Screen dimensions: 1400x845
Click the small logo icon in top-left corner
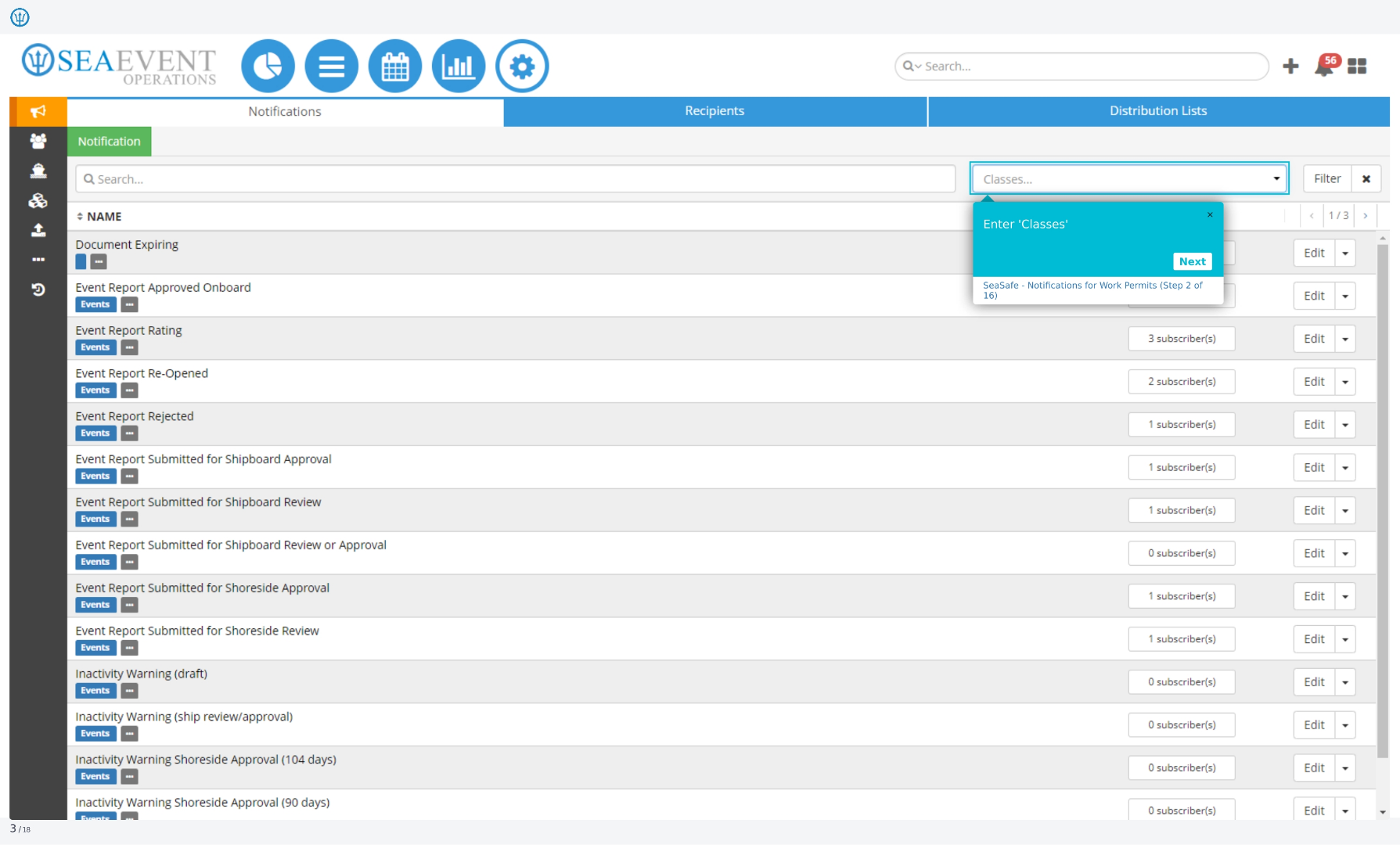(20, 16)
